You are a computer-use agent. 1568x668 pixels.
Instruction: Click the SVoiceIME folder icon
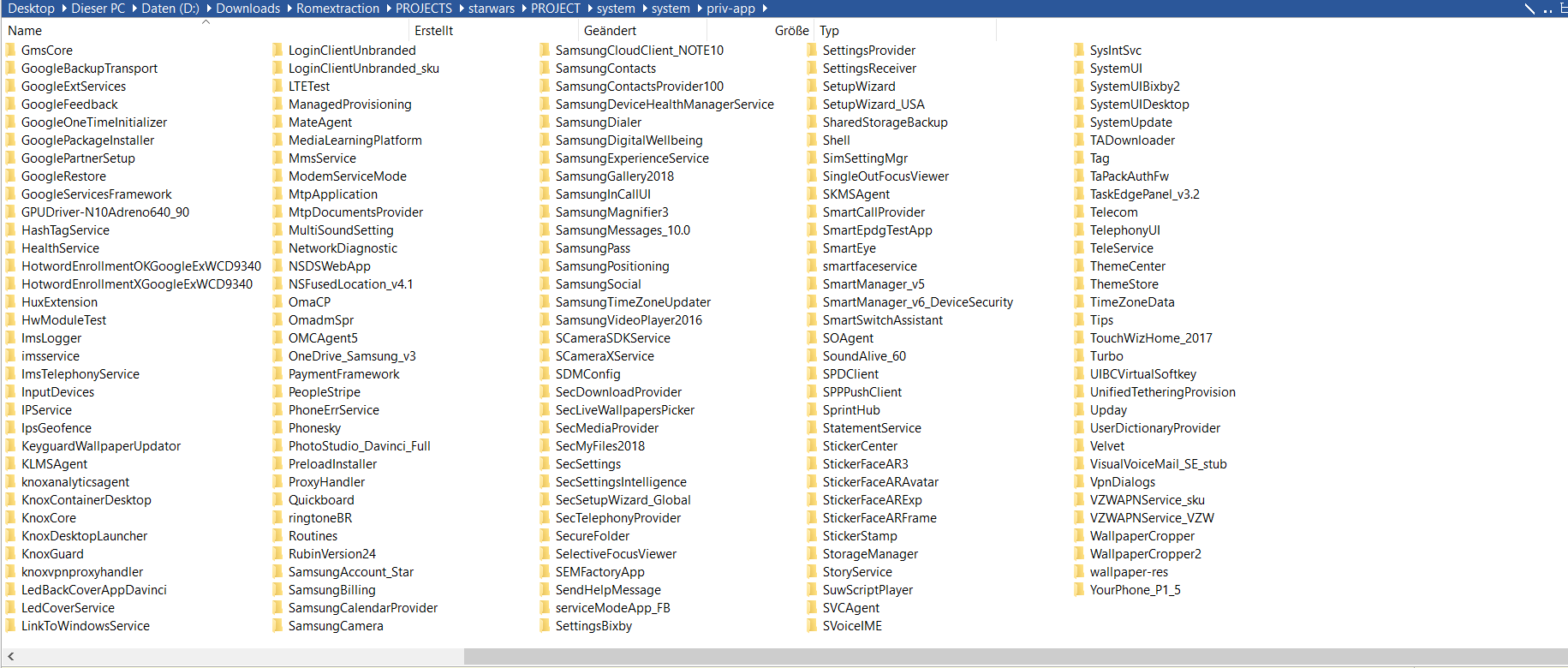[812, 625]
